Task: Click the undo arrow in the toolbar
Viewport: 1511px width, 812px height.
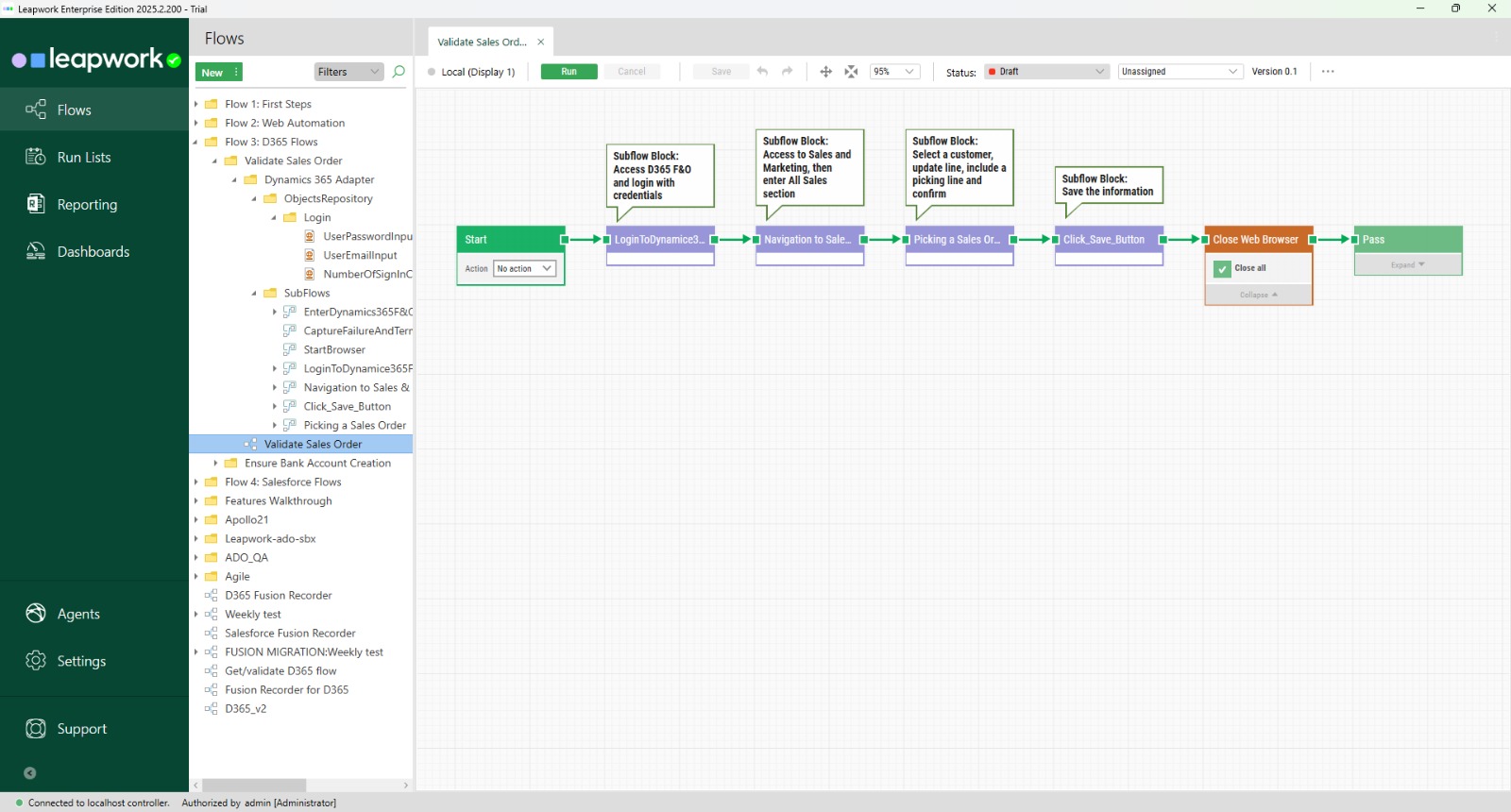Action: point(762,72)
